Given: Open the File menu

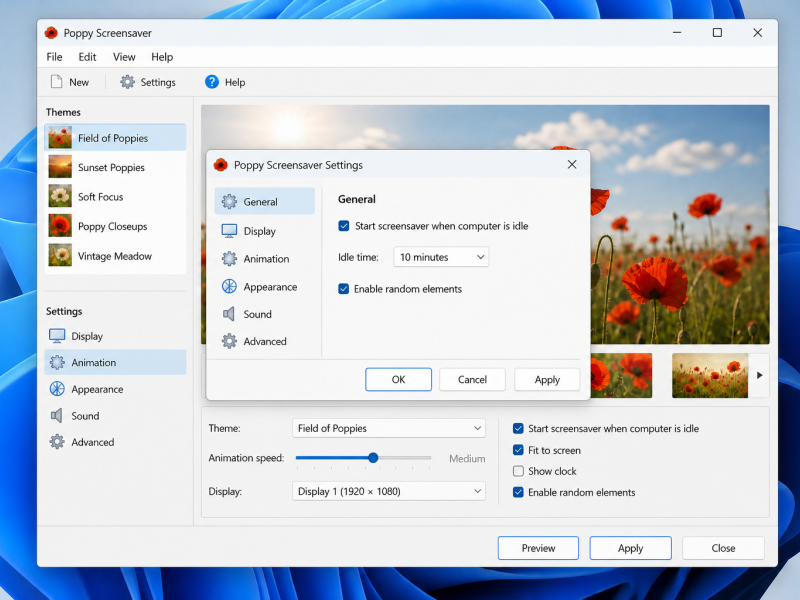Looking at the screenshot, I should (54, 57).
